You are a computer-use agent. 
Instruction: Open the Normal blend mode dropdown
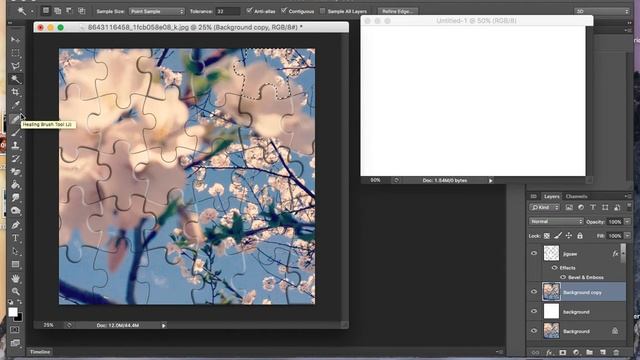pos(556,222)
